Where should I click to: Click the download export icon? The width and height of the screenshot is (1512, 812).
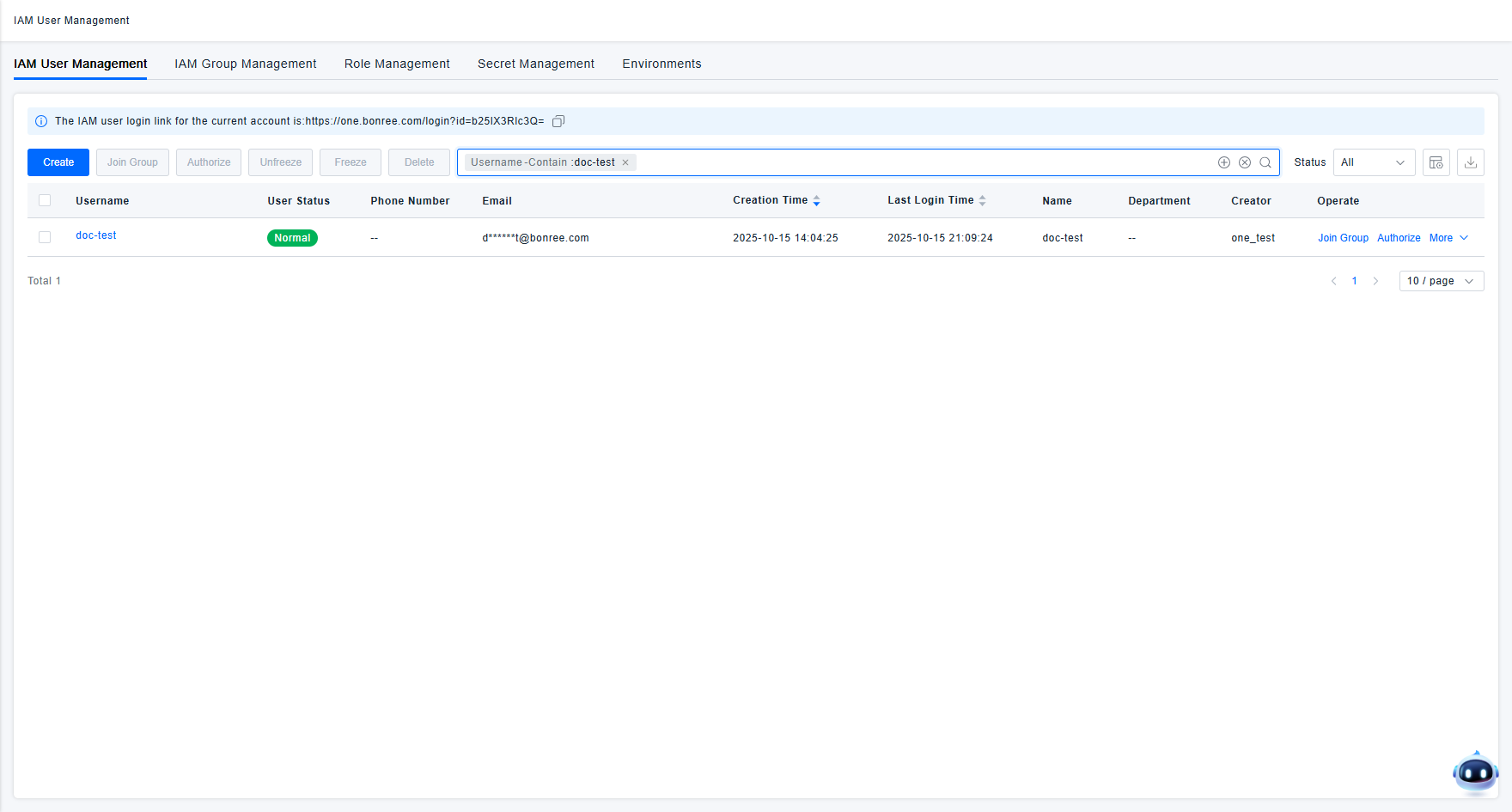click(1471, 162)
